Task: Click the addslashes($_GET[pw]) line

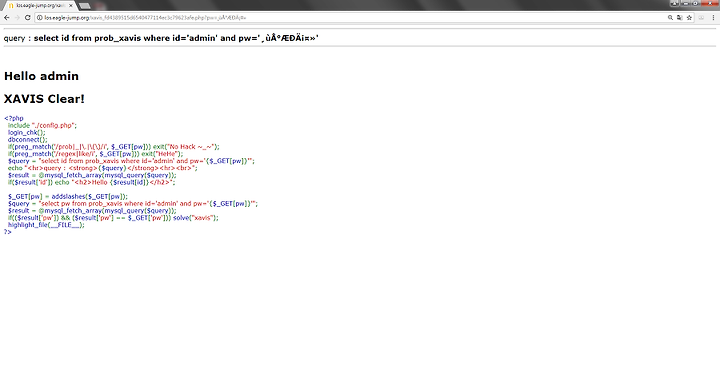Action: 68,197
